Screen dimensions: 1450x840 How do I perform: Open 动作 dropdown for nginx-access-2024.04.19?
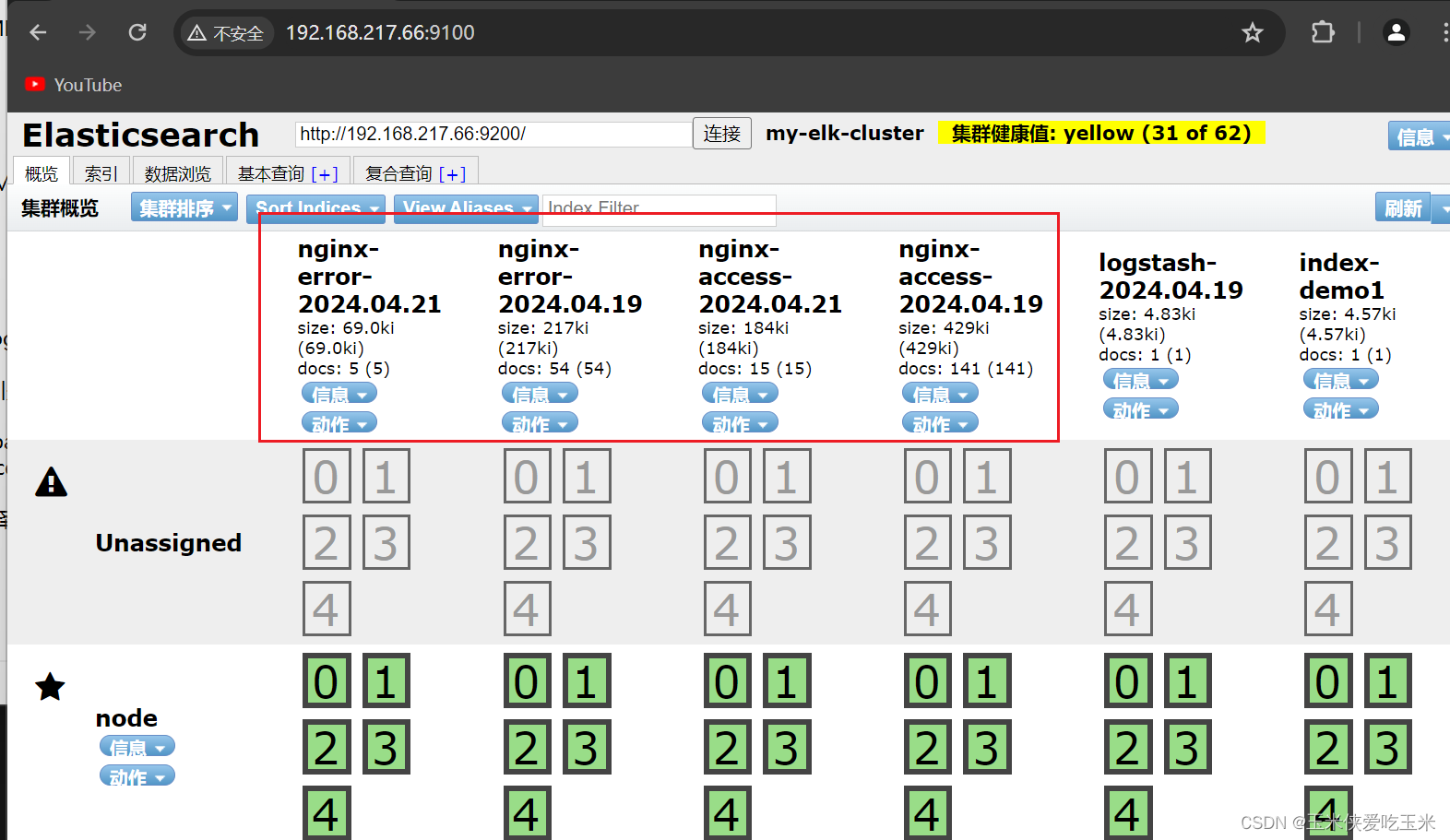pyautogui.click(x=940, y=424)
